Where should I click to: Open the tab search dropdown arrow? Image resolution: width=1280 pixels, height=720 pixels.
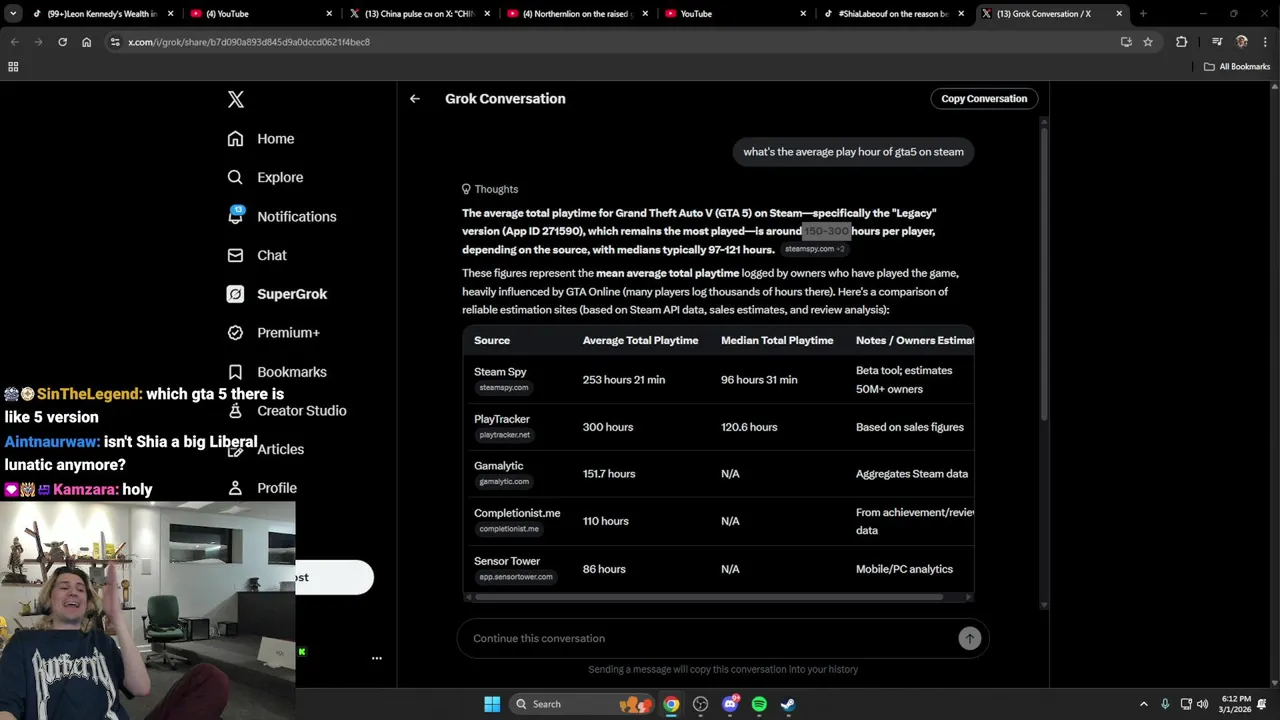tap(13, 14)
